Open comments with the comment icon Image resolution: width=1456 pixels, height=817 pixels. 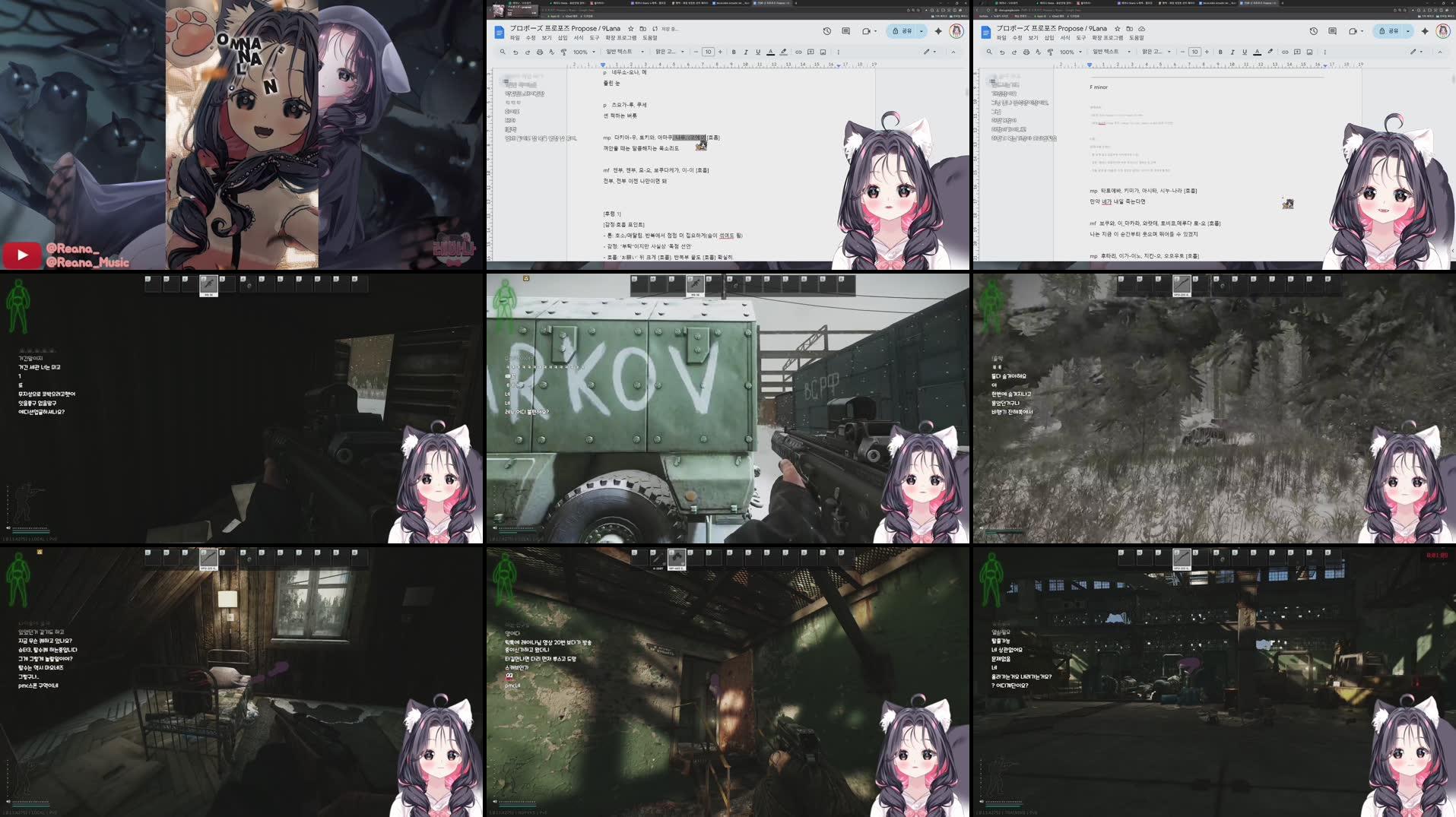click(844, 31)
